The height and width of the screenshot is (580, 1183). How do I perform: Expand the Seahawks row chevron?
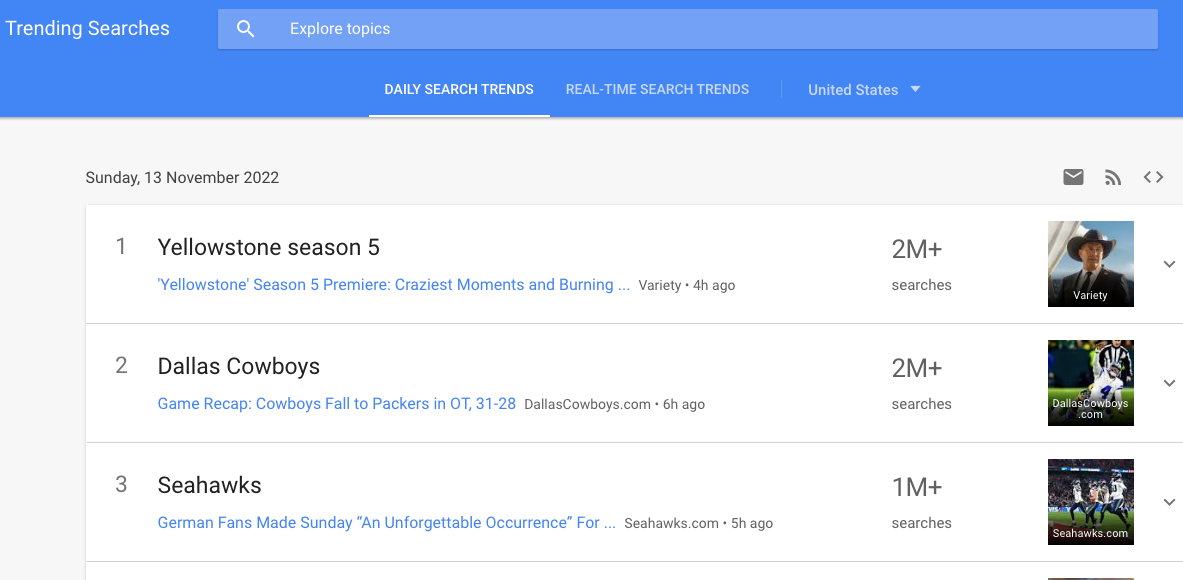pos(1169,502)
